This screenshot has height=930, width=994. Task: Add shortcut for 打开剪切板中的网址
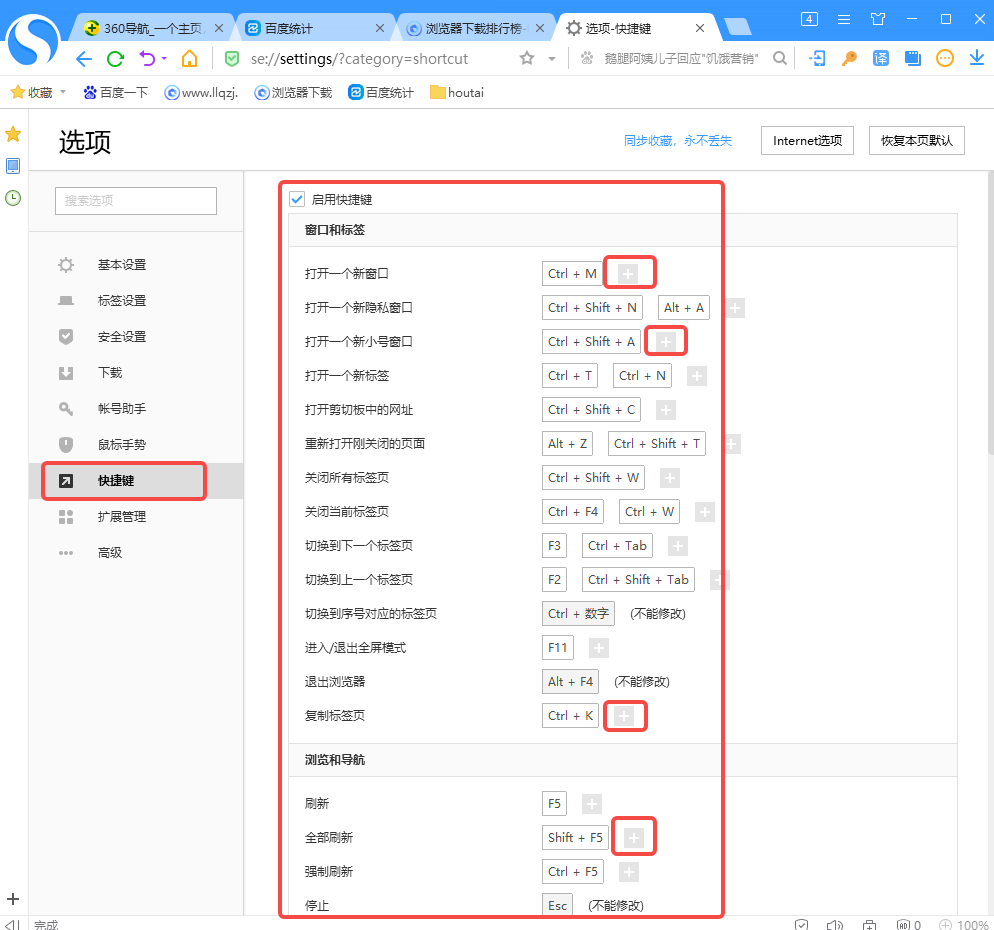(x=666, y=410)
